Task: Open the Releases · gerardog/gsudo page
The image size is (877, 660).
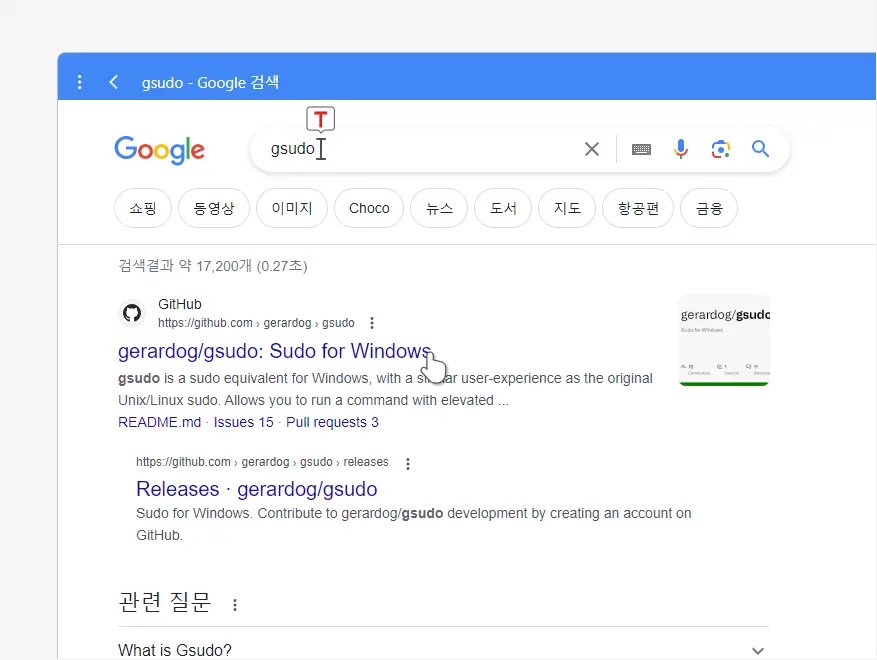Action: click(256, 489)
